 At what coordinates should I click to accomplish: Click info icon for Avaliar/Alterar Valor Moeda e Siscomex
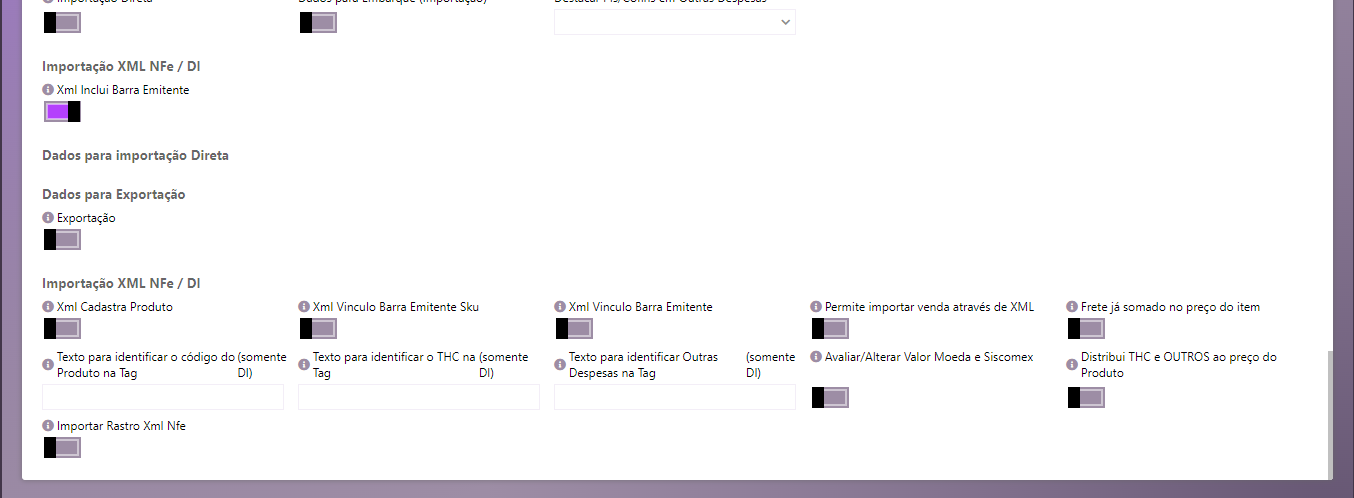(816, 357)
